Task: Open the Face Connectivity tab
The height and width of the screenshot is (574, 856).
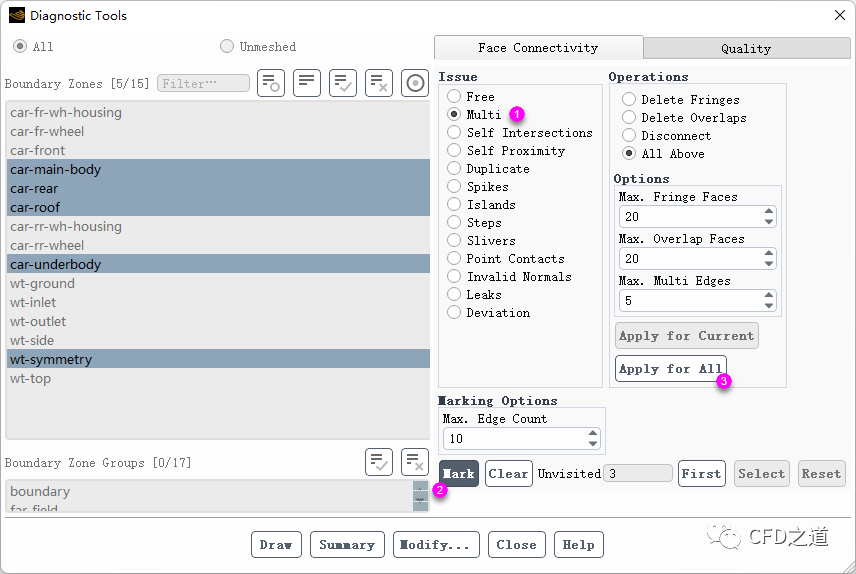Action: (x=538, y=48)
